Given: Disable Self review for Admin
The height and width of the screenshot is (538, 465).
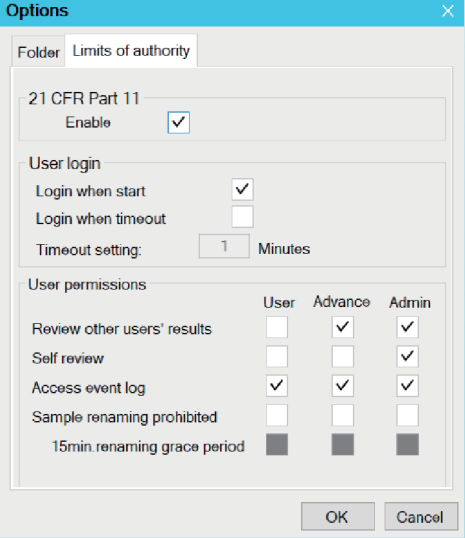Looking at the screenshot, I should click(x=407, y=356).
